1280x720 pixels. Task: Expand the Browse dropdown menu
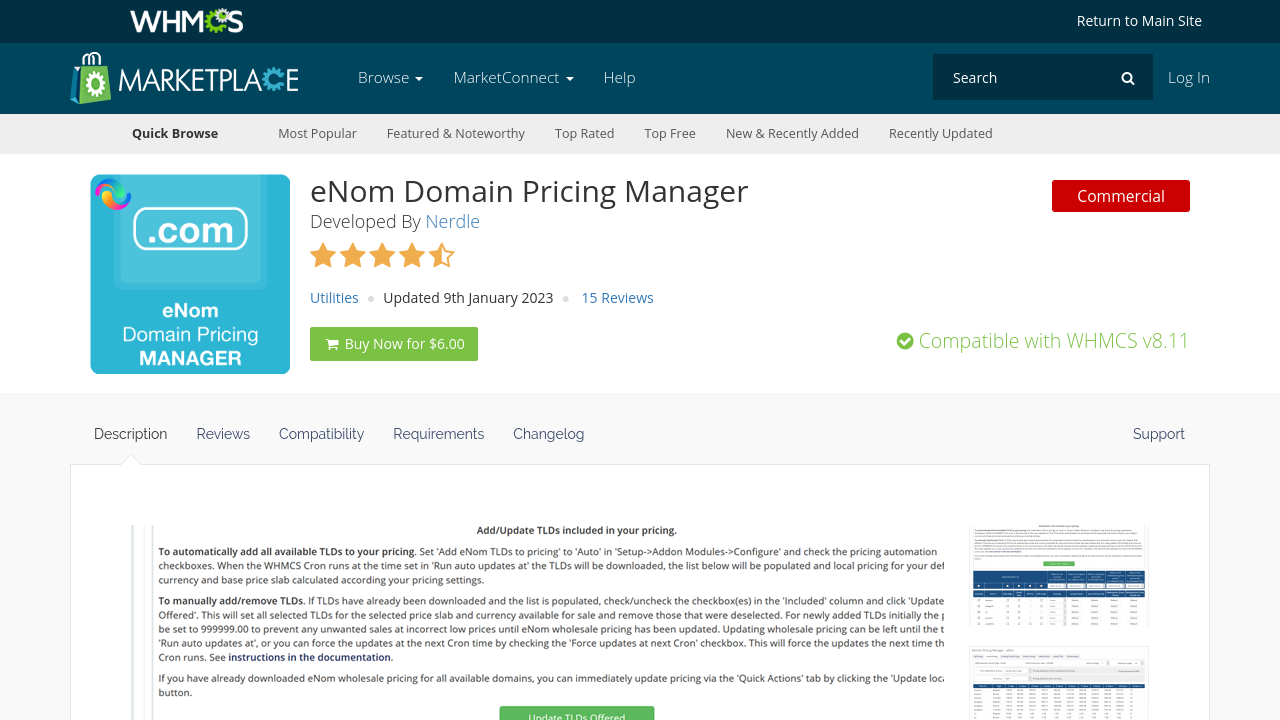click(x=390, y=78)
